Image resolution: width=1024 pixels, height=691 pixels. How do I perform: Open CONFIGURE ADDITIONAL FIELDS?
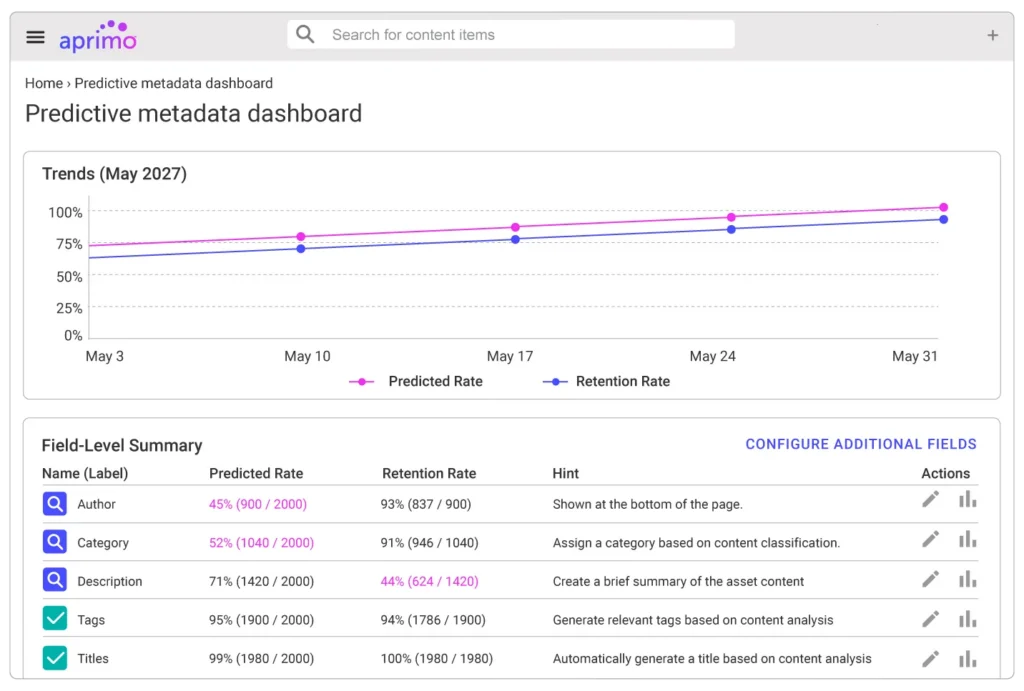(x=861, y=444)
